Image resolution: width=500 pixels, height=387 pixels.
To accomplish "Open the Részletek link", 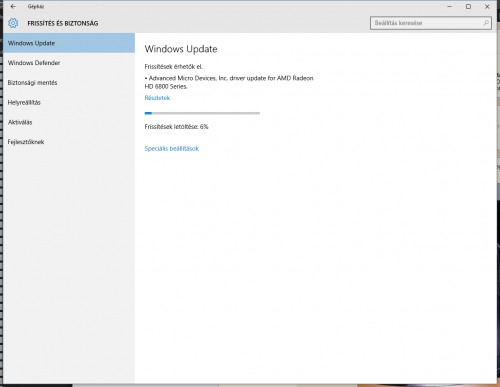I will pos(157,98).
